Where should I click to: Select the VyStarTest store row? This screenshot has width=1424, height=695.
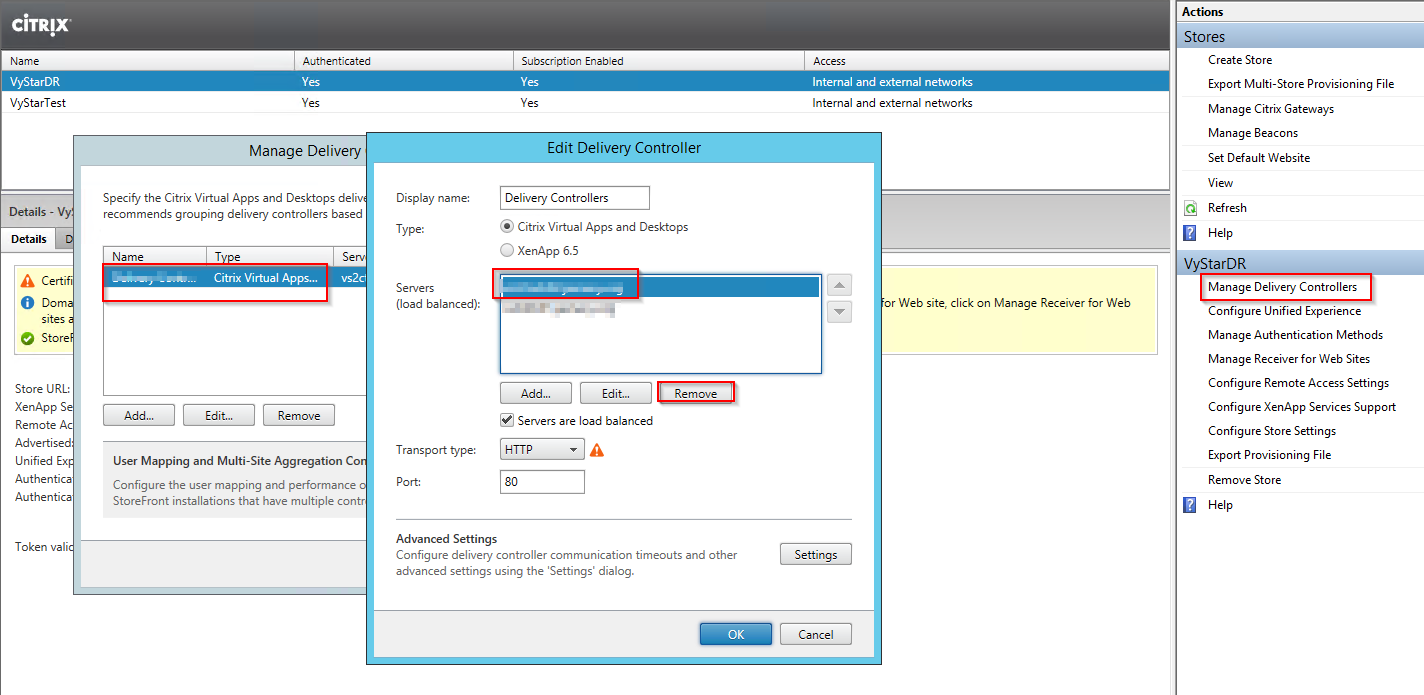(x=585, y=103)
